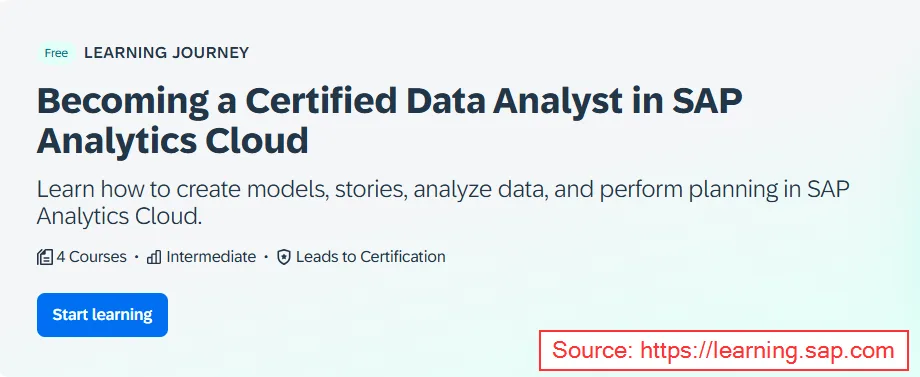
Task: Click the 4 Courses text
Action: (x=92, y=257)
